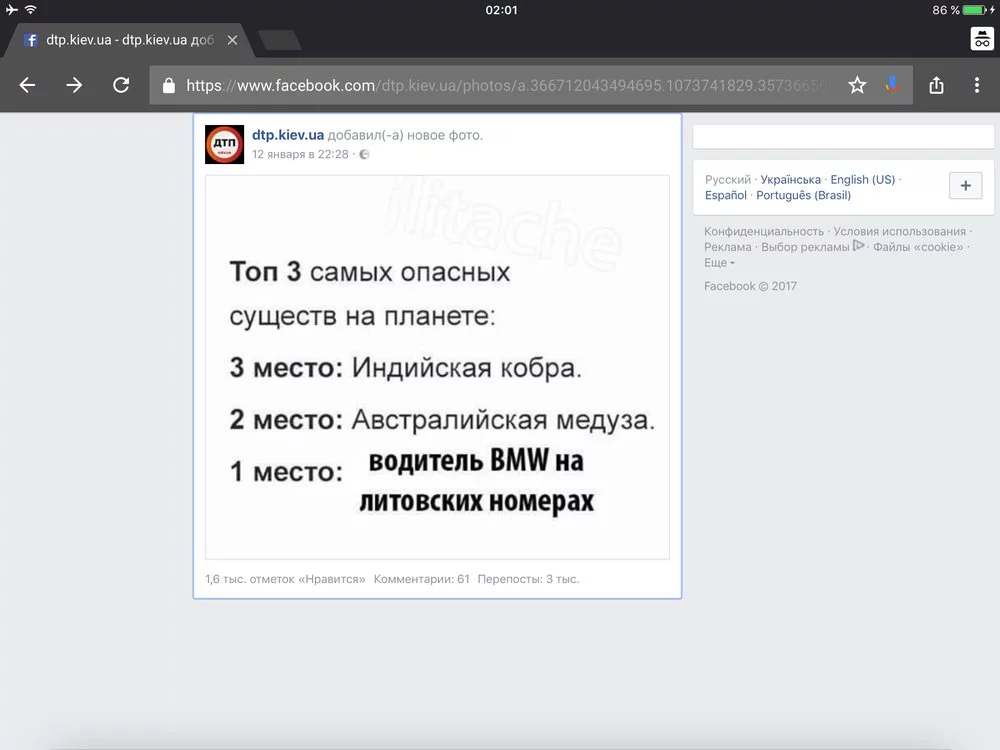
Task: Select the dtp.kiev.ua Facebook tab
Action: coord(130,40)
